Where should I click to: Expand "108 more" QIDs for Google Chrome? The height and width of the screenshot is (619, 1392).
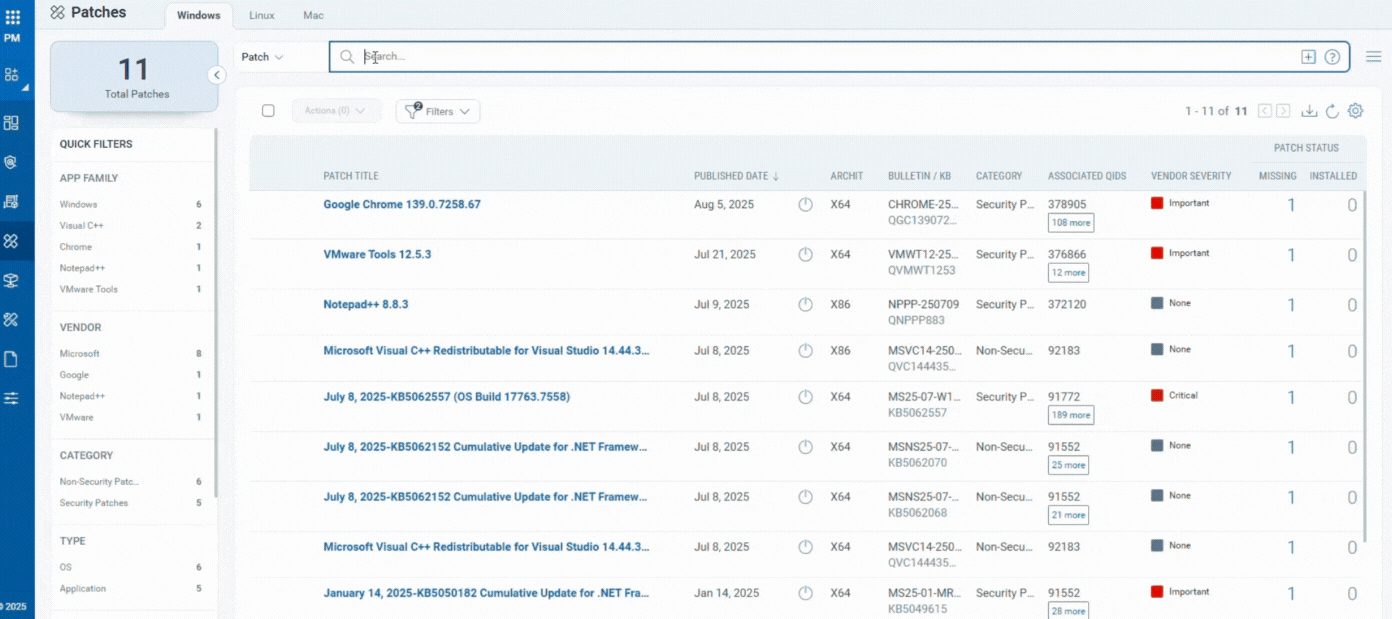[x=1072, y=223]
